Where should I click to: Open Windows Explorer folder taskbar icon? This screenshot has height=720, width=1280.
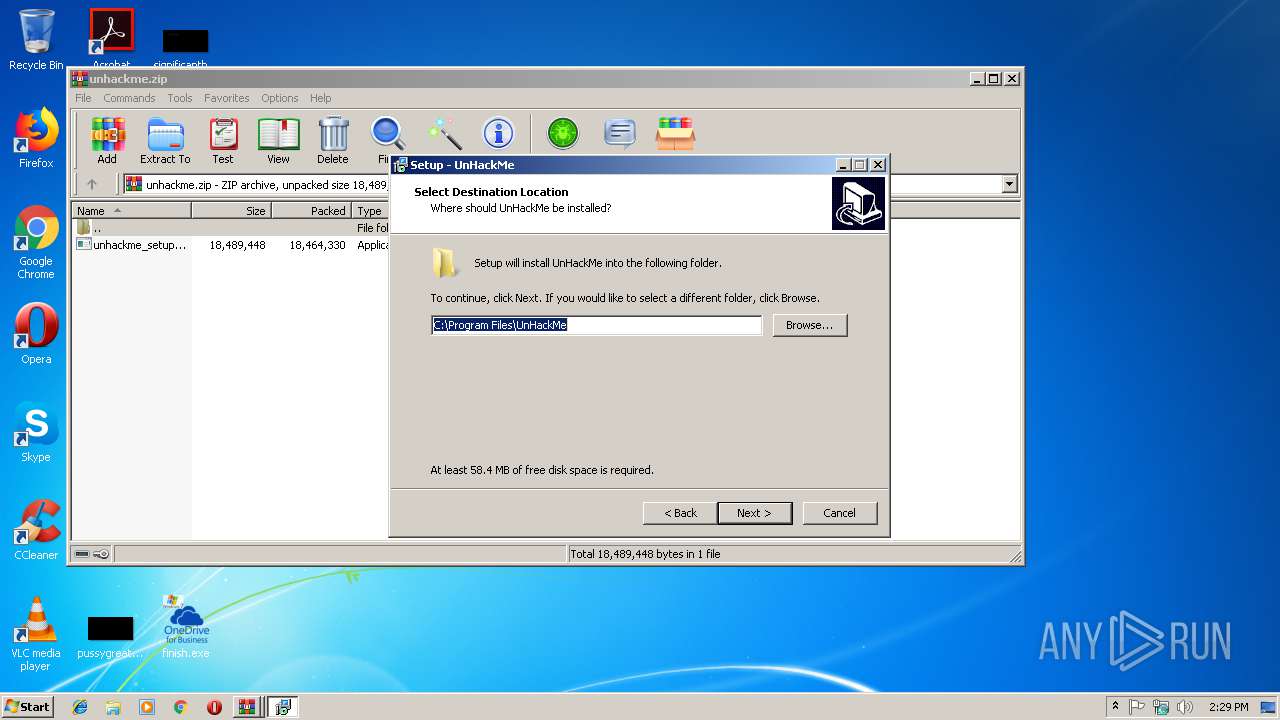[113, 707]
